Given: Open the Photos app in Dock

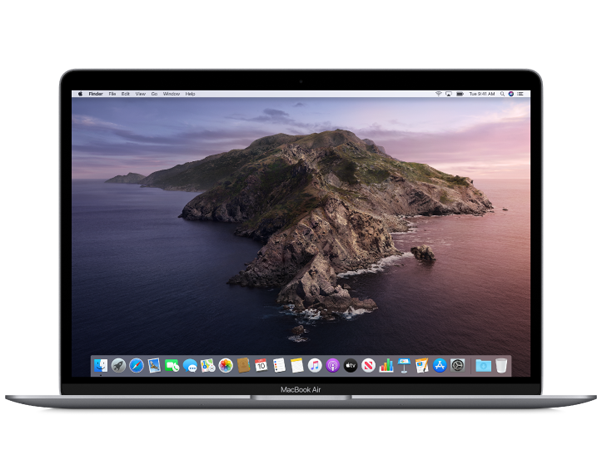Looking at the screenshot, I should [226, 365].
